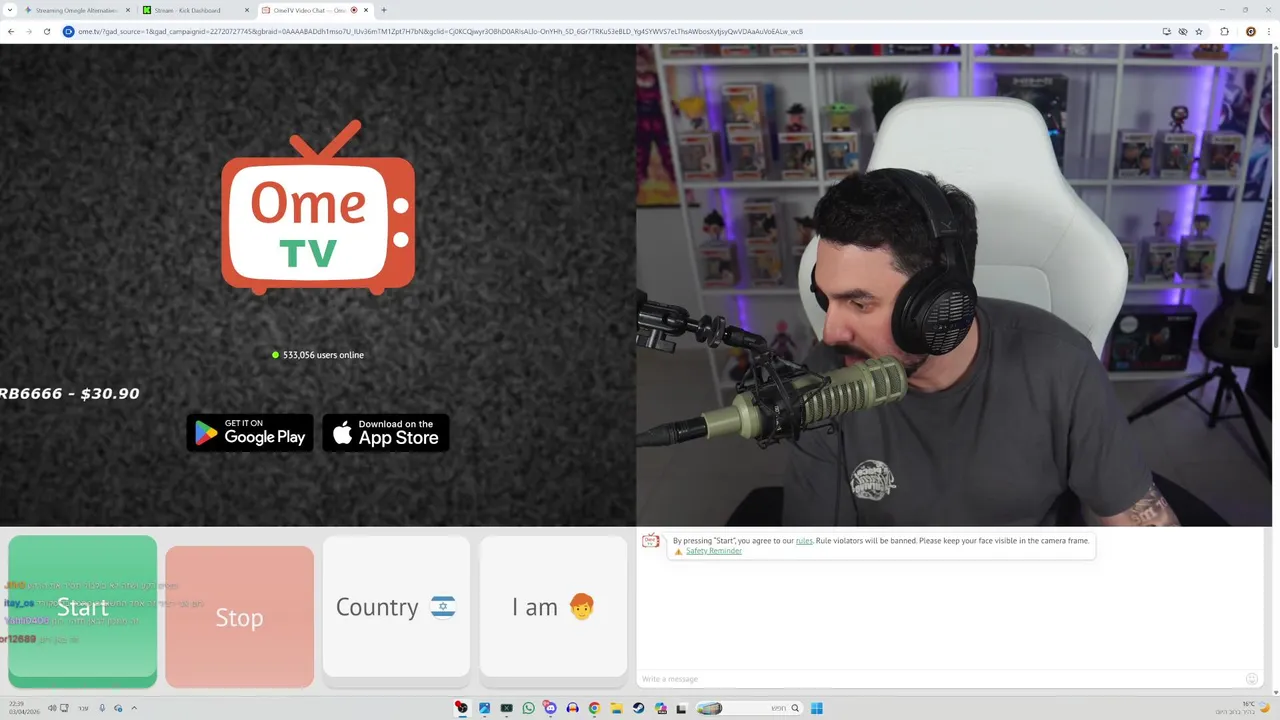1280x720 pixels.
Task: Open the Chrome three-dot menu
Action: point(1269,31)
